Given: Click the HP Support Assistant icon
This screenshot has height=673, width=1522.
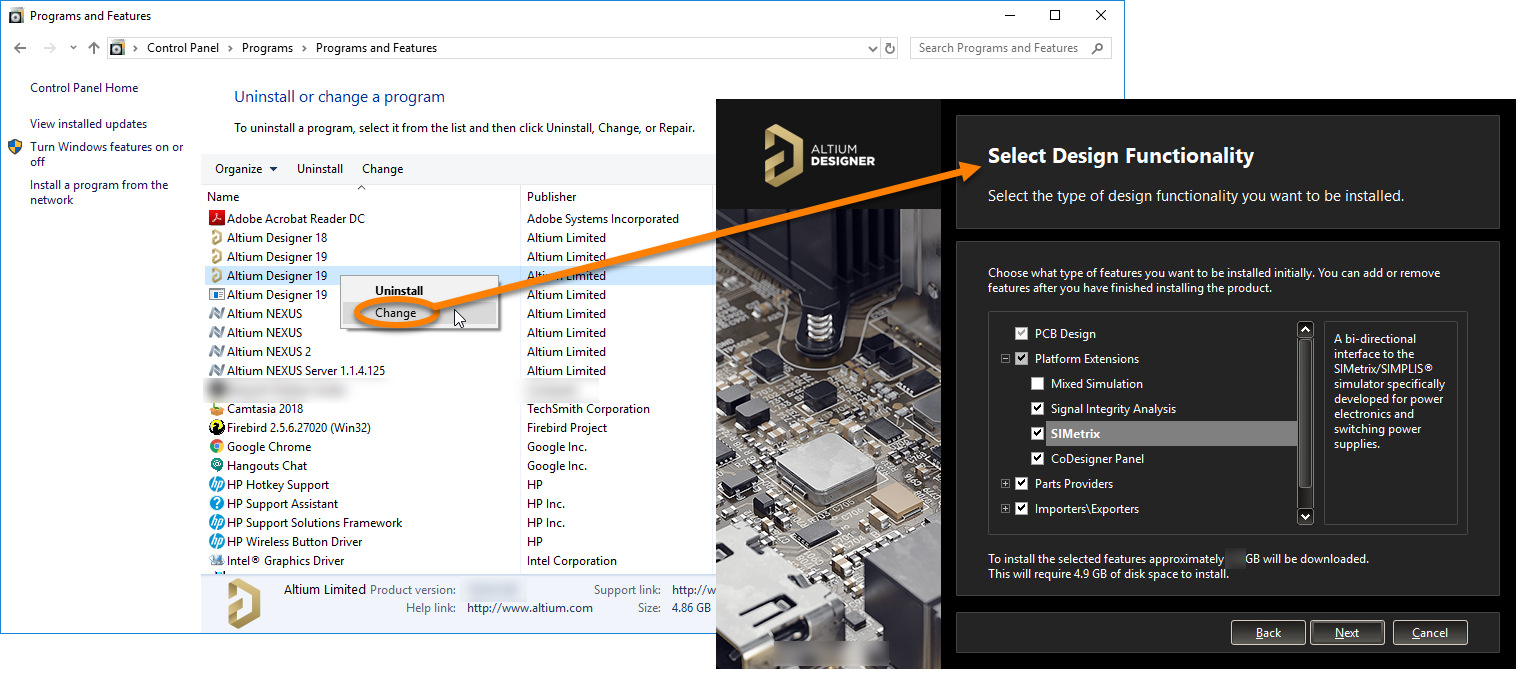Looking at the screenshot, I should pyautogui.click(x=216, y=504).
